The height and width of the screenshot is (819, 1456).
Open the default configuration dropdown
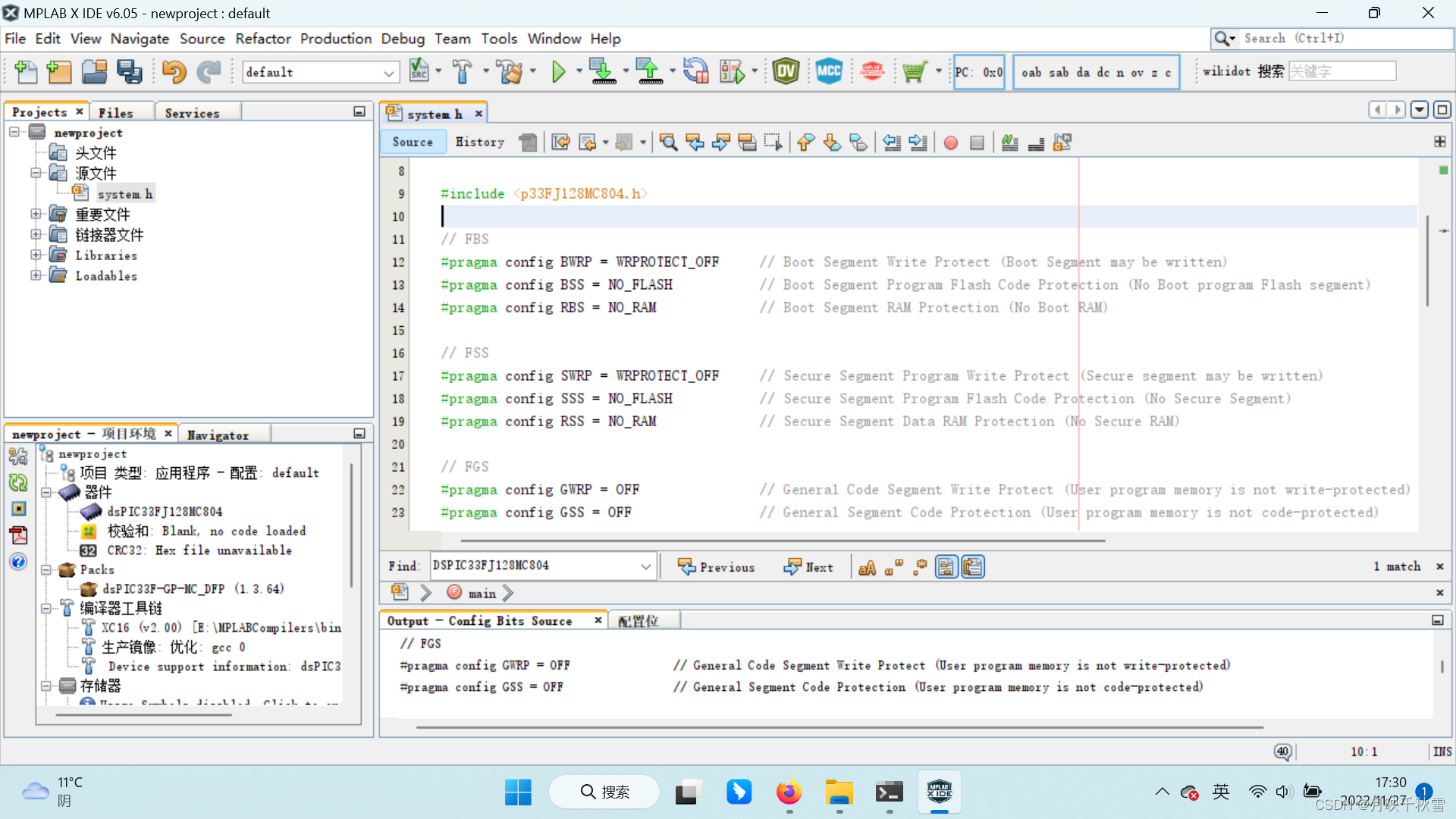coord(388,73)
